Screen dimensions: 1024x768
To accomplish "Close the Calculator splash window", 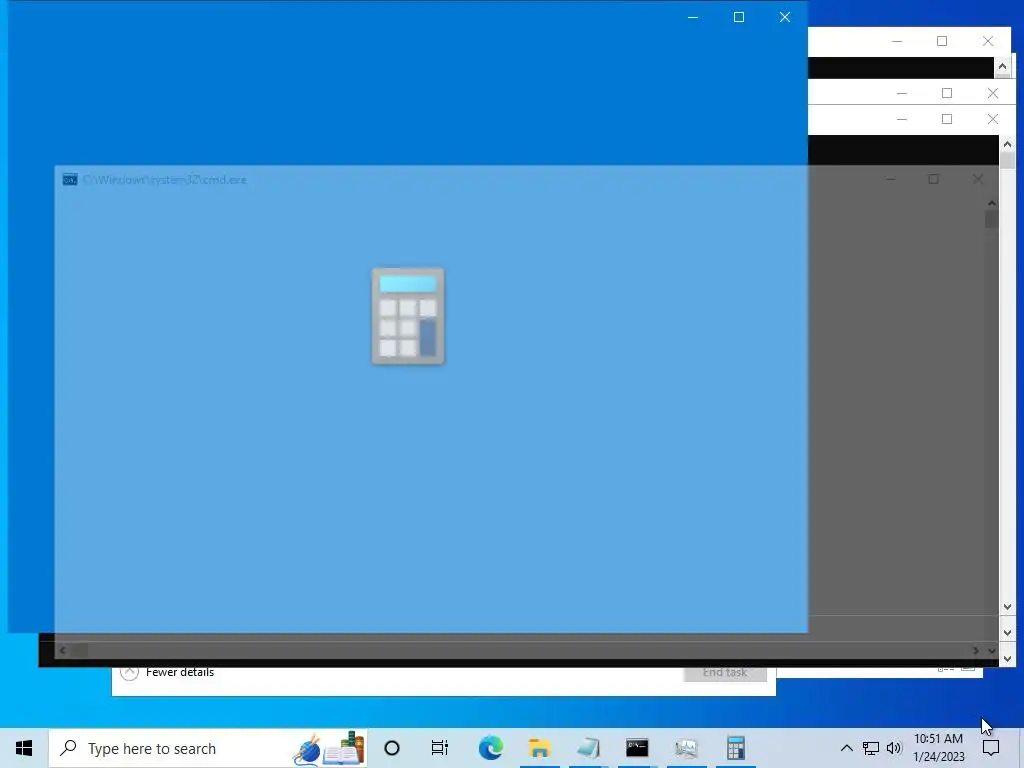I will click(785, 17).
